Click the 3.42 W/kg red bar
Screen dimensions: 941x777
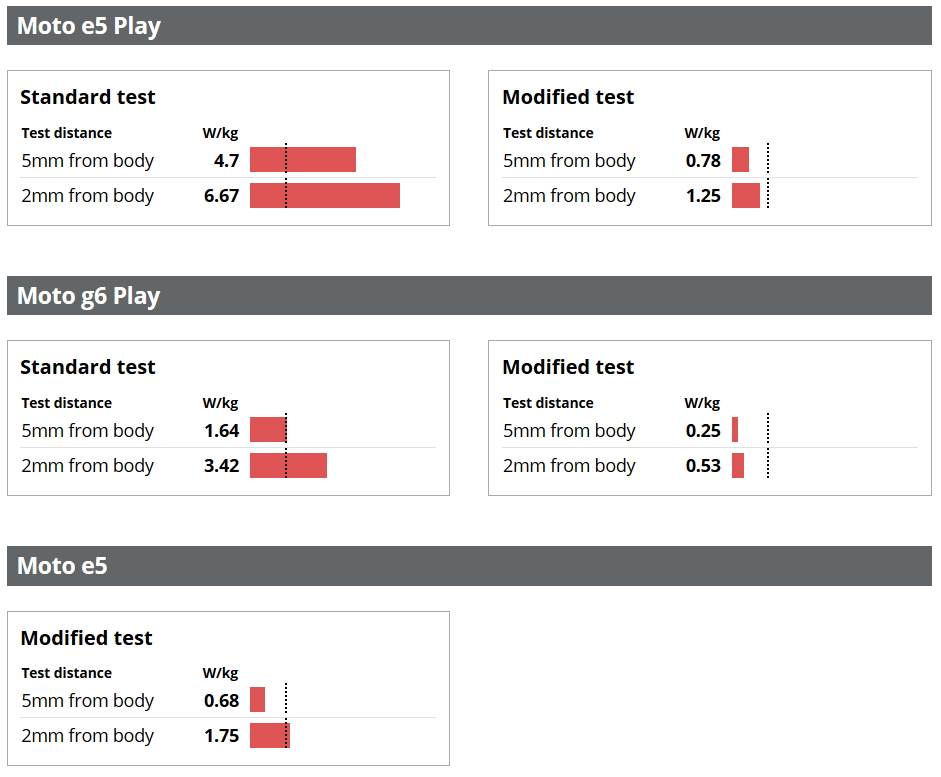pos(288,466)
